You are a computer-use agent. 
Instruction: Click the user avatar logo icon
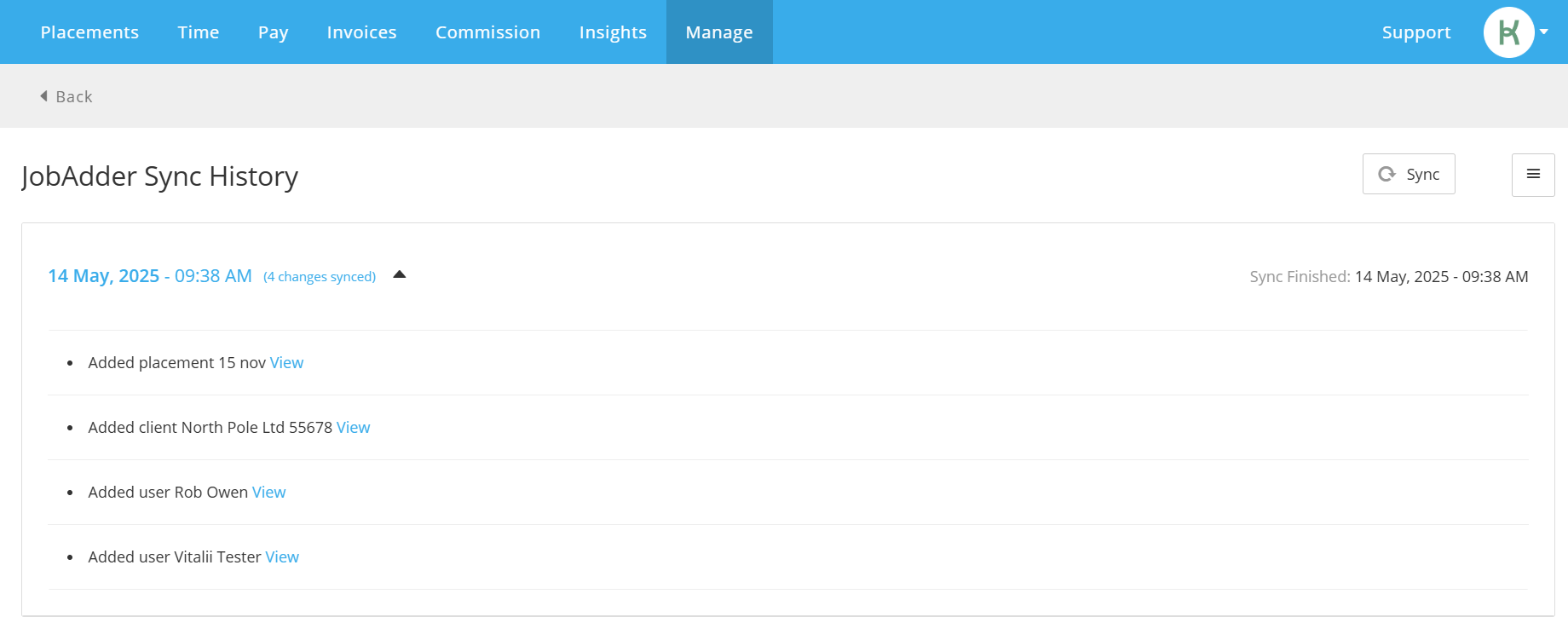click(x=1509, y=32)
